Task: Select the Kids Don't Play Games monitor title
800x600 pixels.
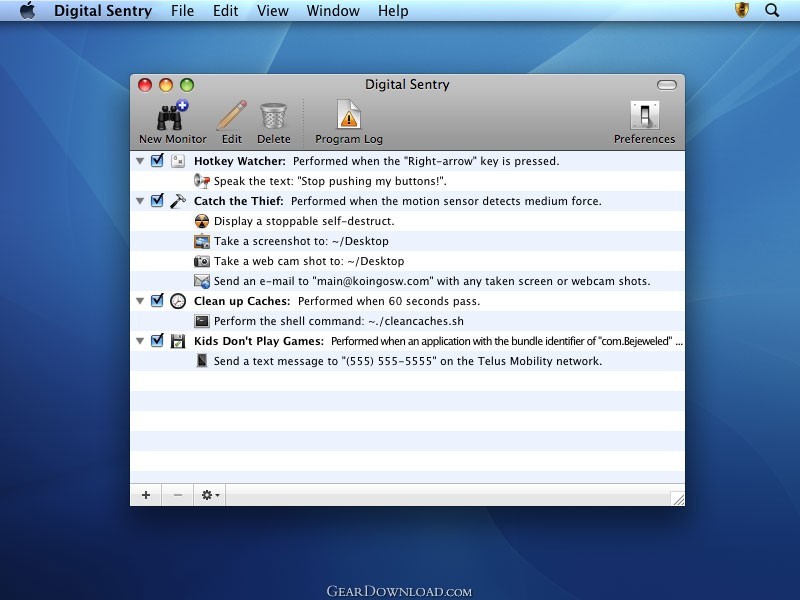Action: click(259, 341)
